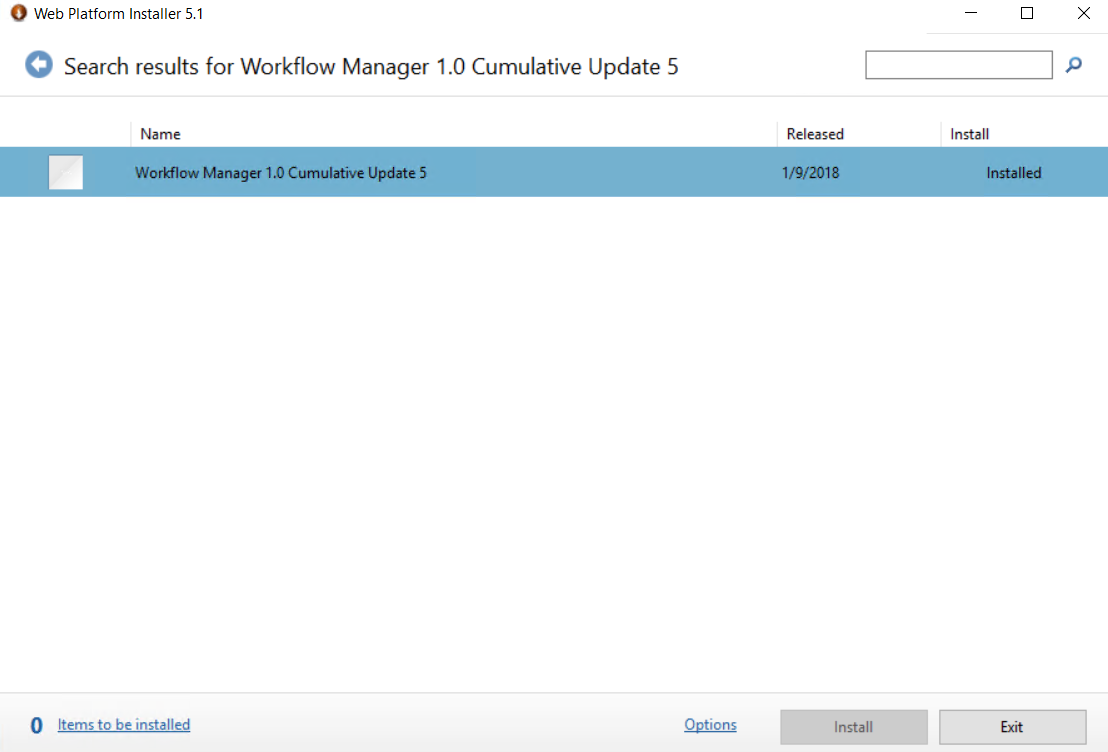Minimize the Web Platform Installer window
Image resolution: width=1108 pixels, height=752 pixels.
click(970, 13)
